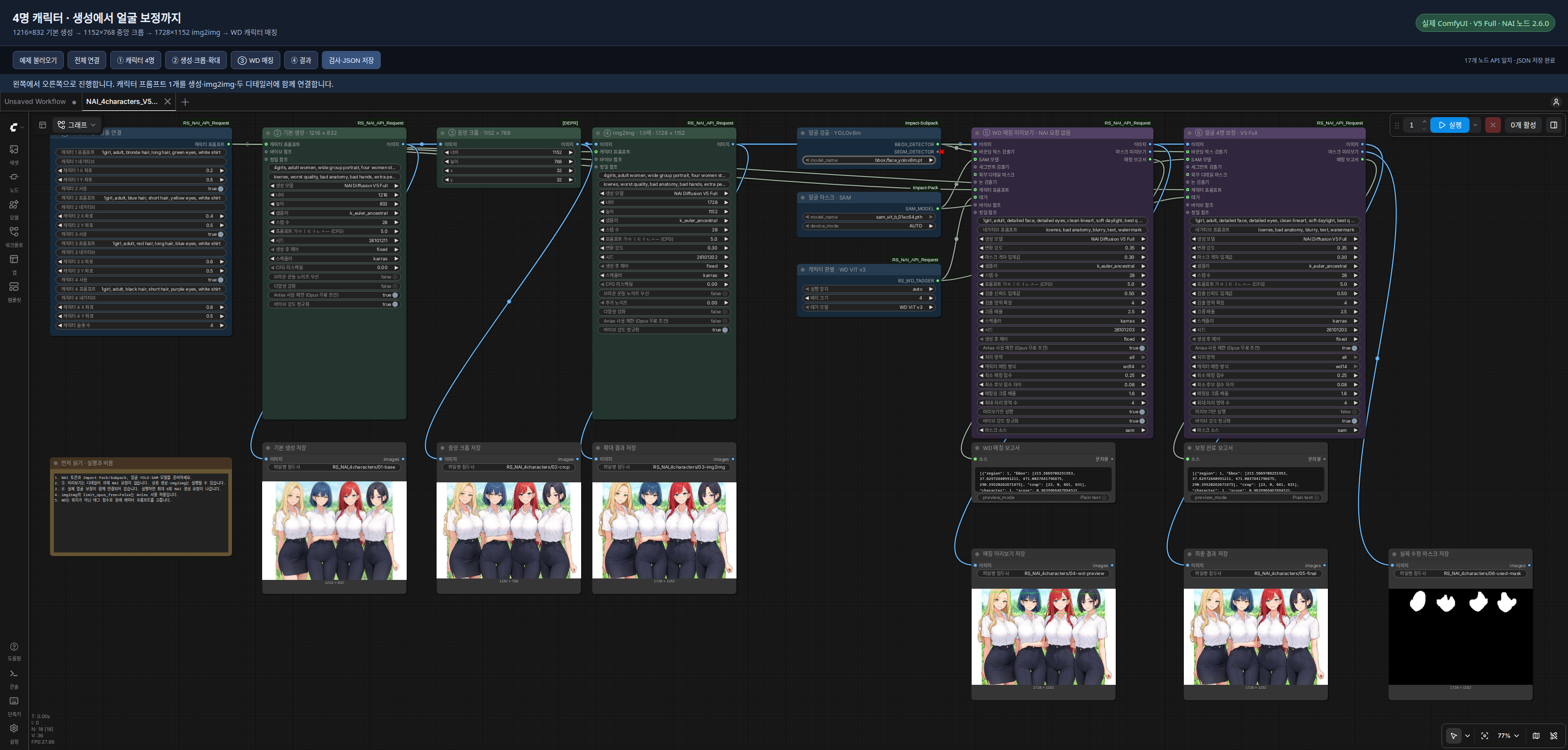Select the pointer select-mode tool
Viewport: 1568px width, 750px height.
(x=1453, y=735)
